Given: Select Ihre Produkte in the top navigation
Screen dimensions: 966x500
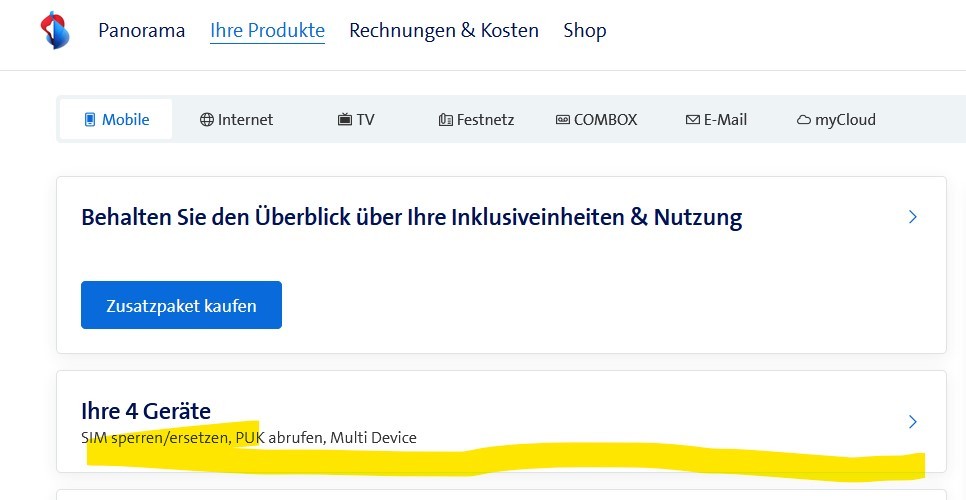Looking at the screenshot, I should tap(267, 31).
